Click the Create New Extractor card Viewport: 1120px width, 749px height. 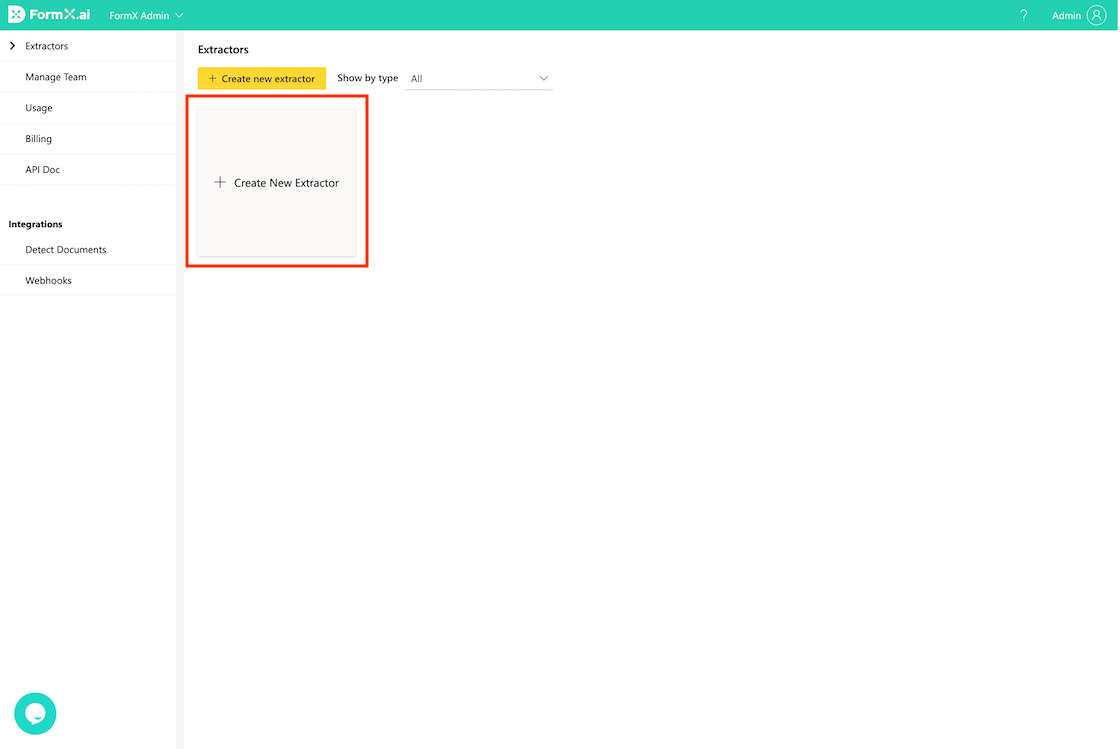coord(277,182)
